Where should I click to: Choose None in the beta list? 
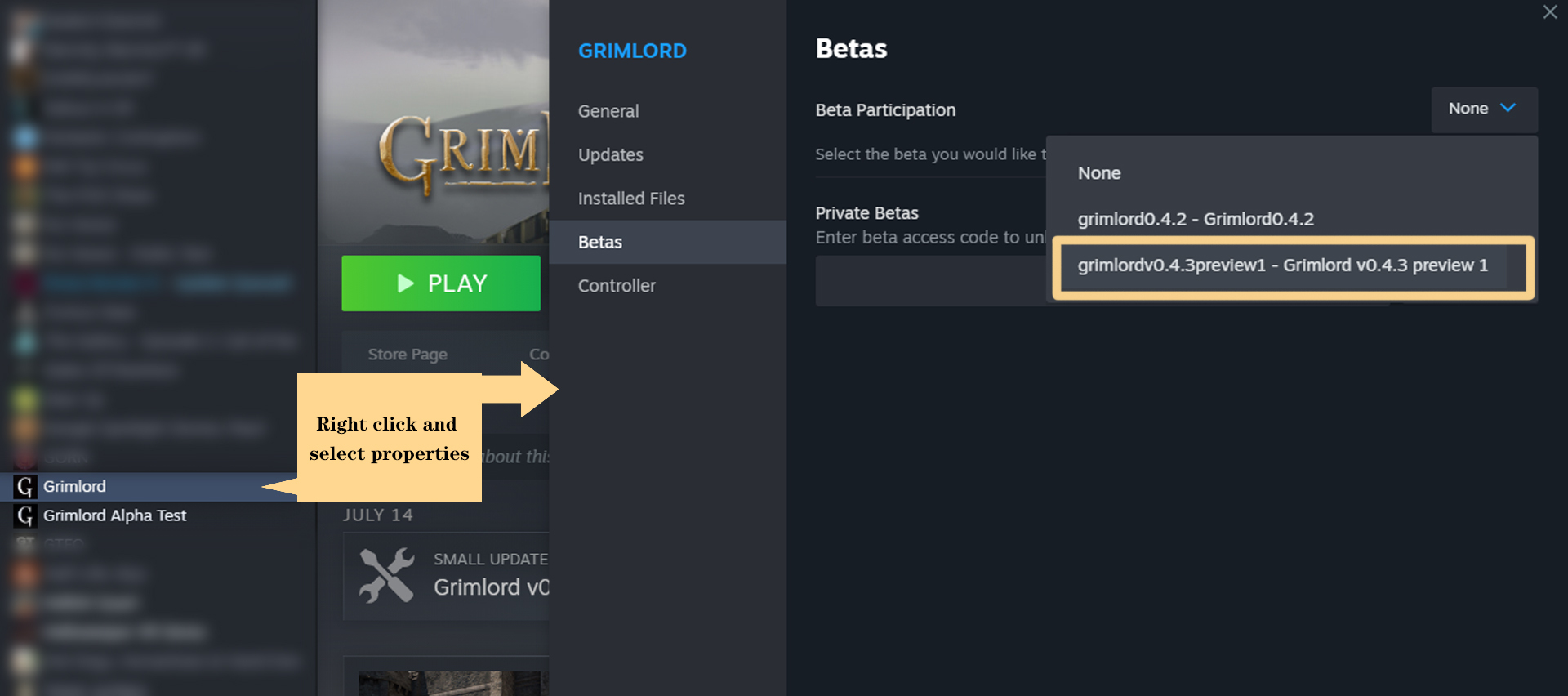tap(1099, 173)
